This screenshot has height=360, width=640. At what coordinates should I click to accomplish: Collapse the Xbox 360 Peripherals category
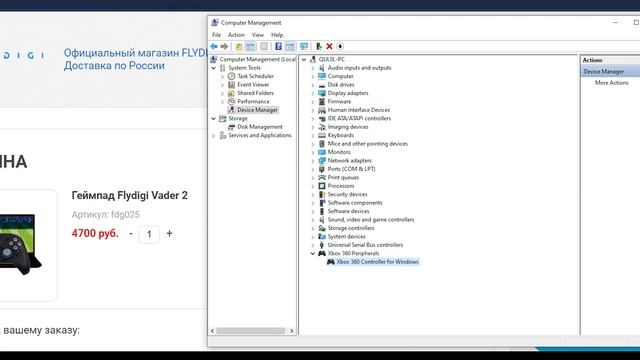point(313,253)
